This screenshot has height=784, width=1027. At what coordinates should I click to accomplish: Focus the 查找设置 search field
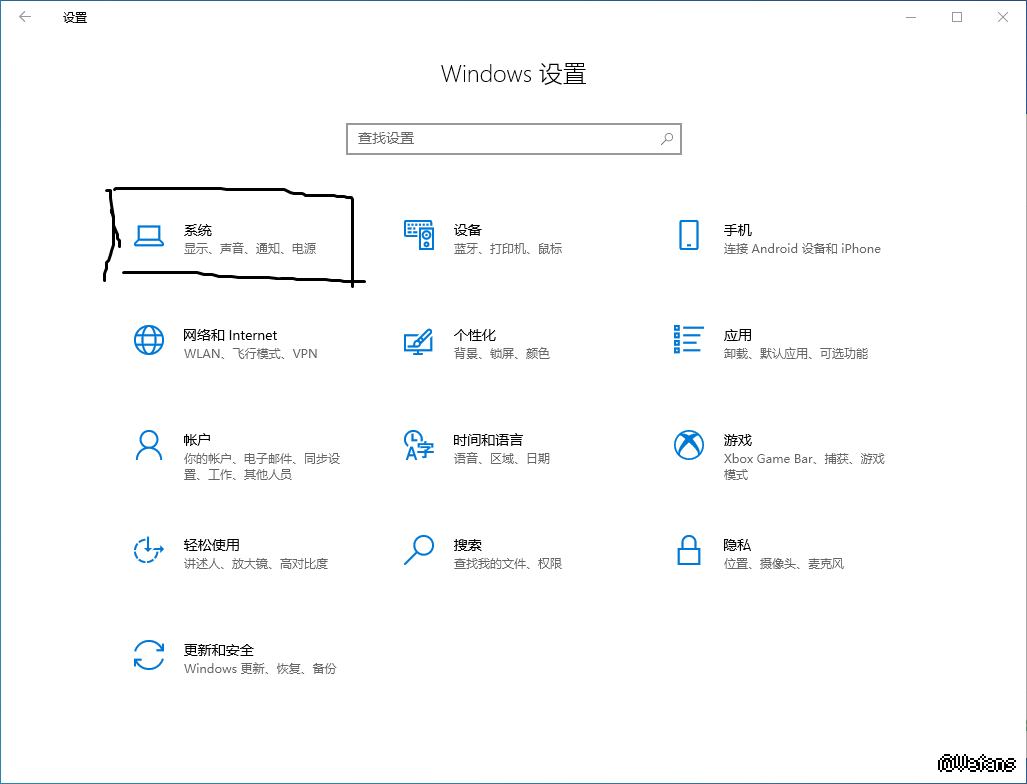click(500, 139)
